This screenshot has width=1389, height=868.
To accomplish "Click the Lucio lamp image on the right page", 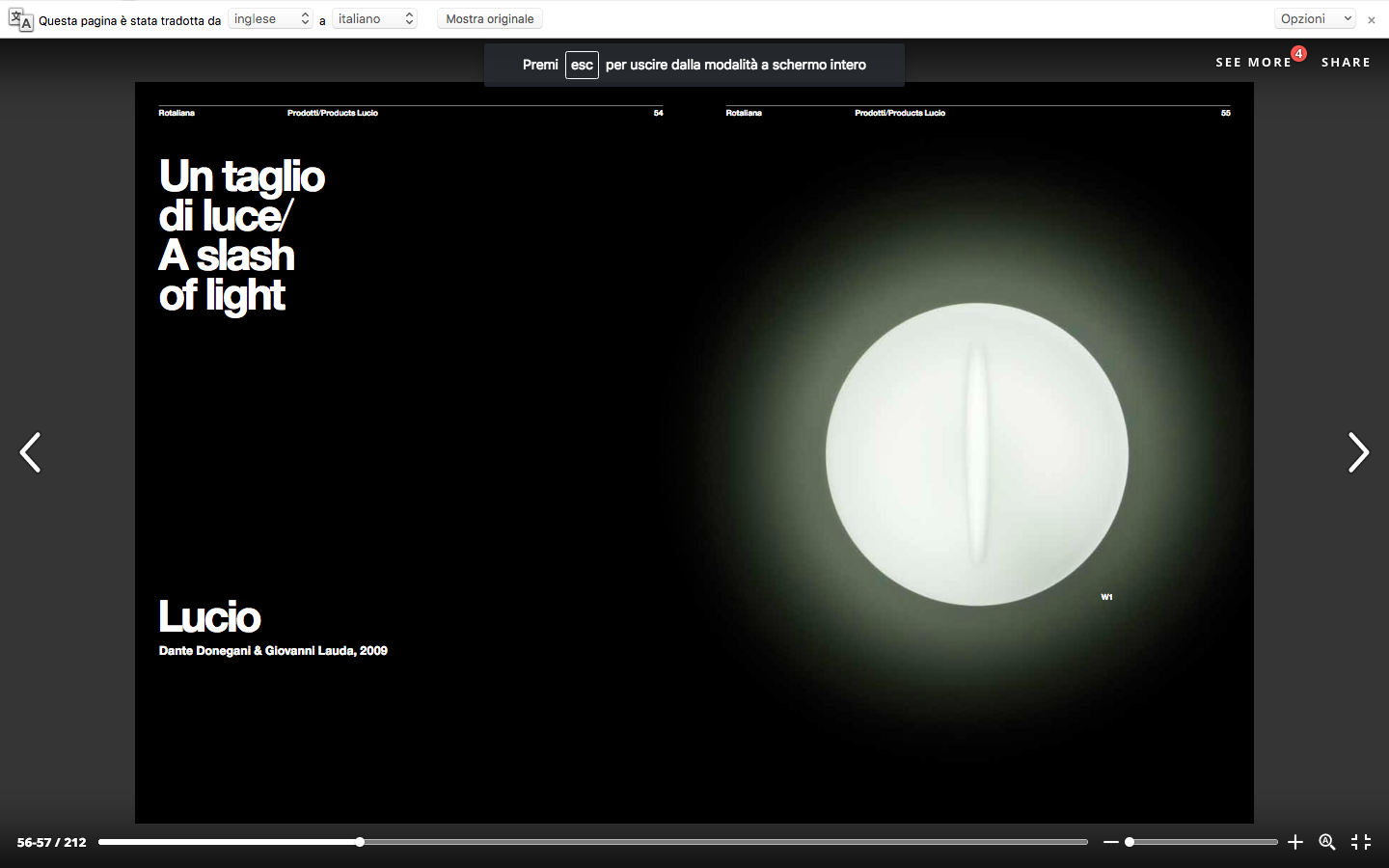I will (x=976, y=454).
